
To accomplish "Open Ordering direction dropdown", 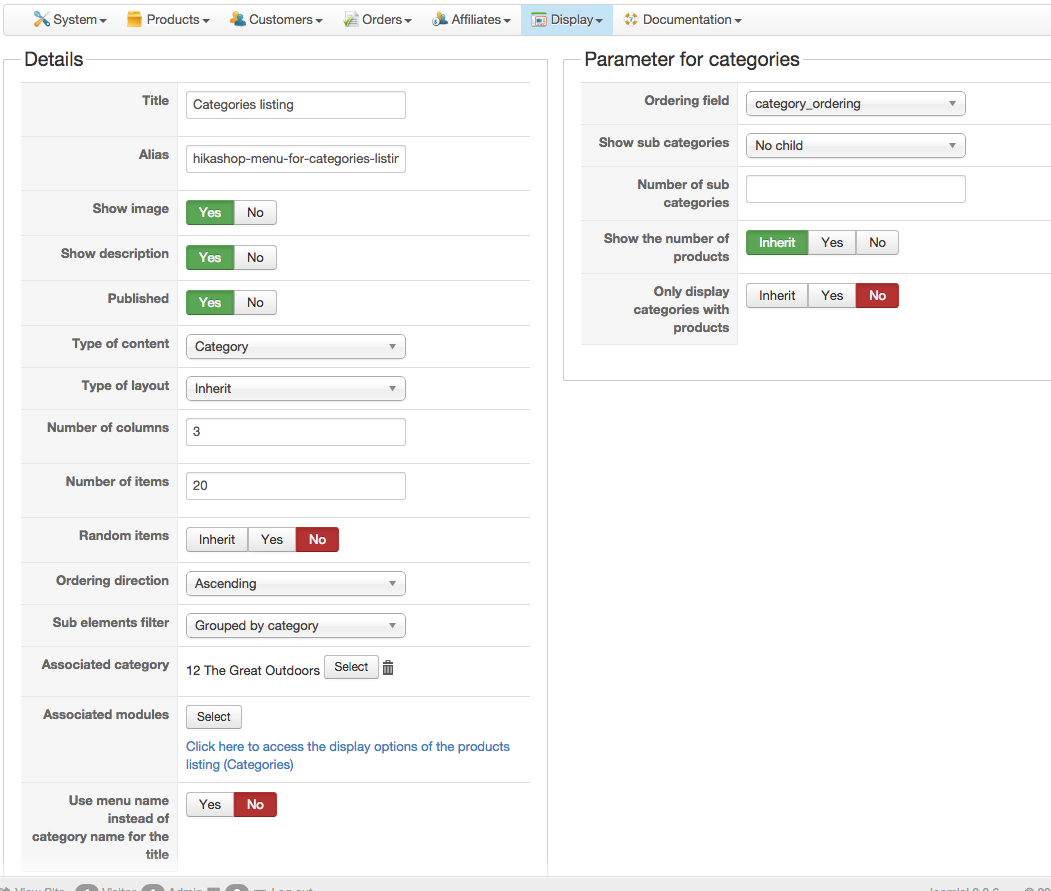I will click(x=296, y=584).
